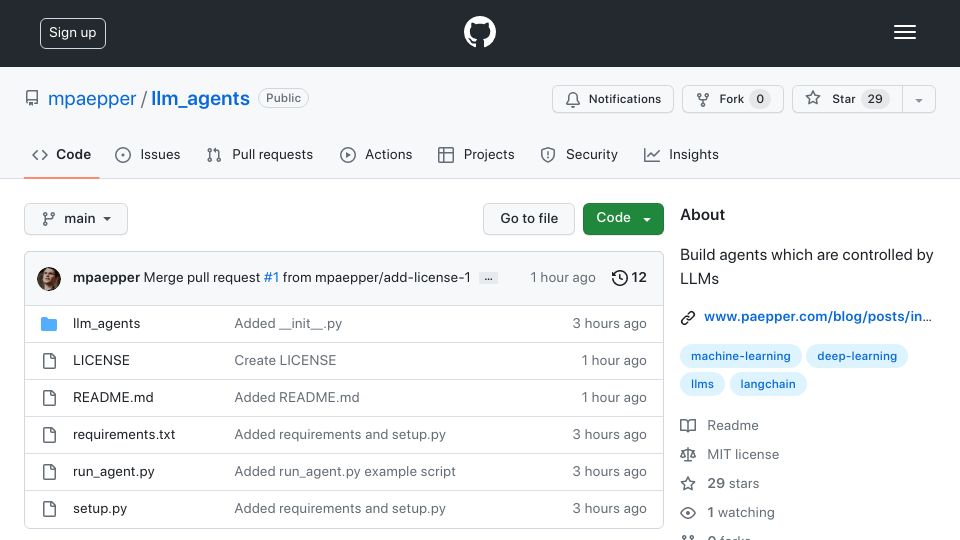Click the Go to file button

(x=529, y=219)
